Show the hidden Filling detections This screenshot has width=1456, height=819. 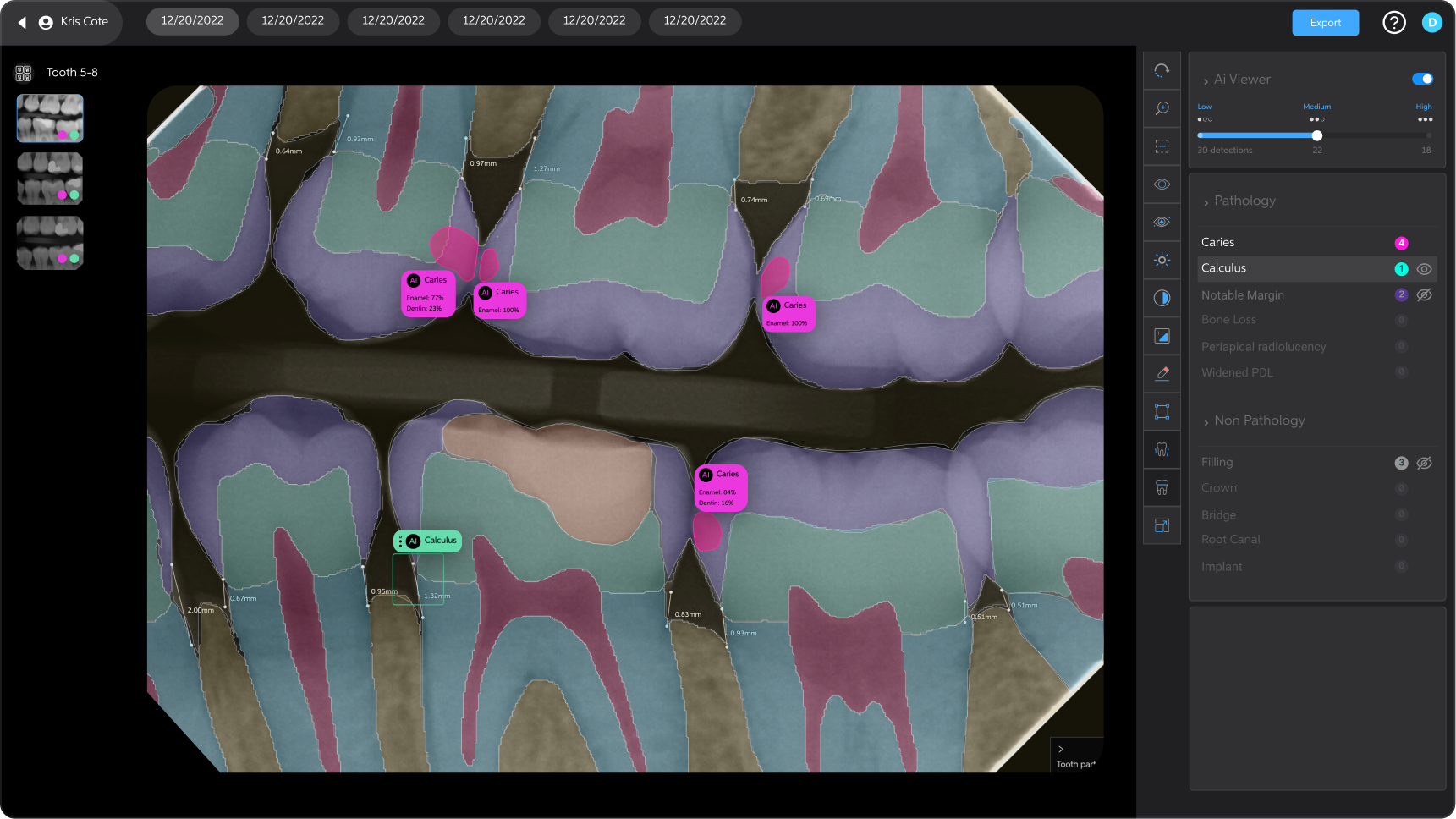[1425, 463]
